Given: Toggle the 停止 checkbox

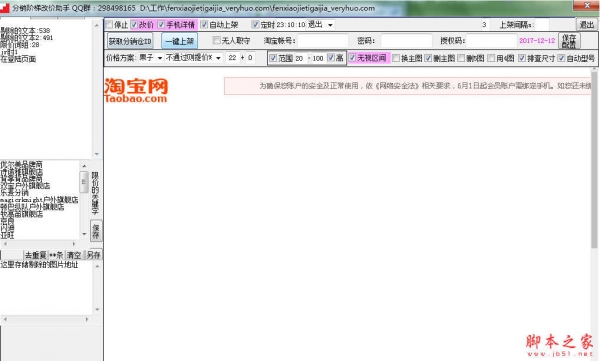Looking at the screenshot, I should tap(109, 25).
